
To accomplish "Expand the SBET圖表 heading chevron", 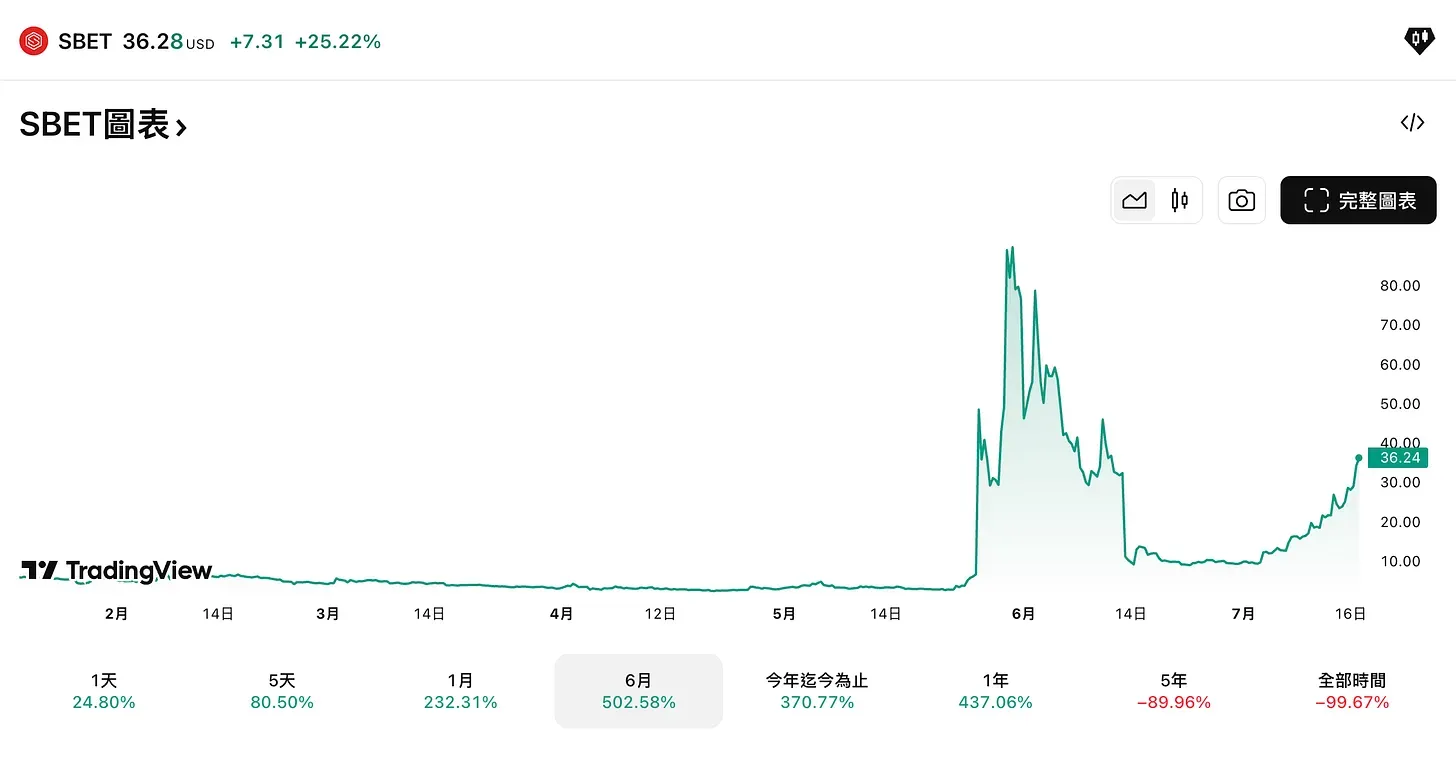I will point(181,127).
